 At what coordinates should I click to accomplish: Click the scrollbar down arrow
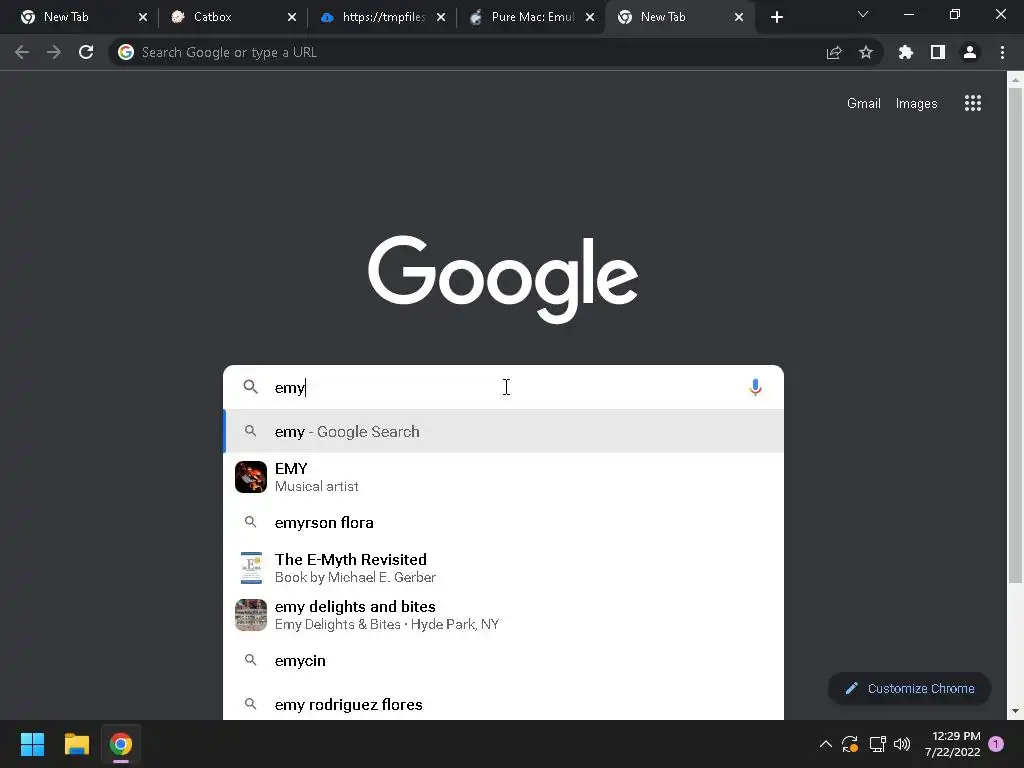[x=1015, y=711]
